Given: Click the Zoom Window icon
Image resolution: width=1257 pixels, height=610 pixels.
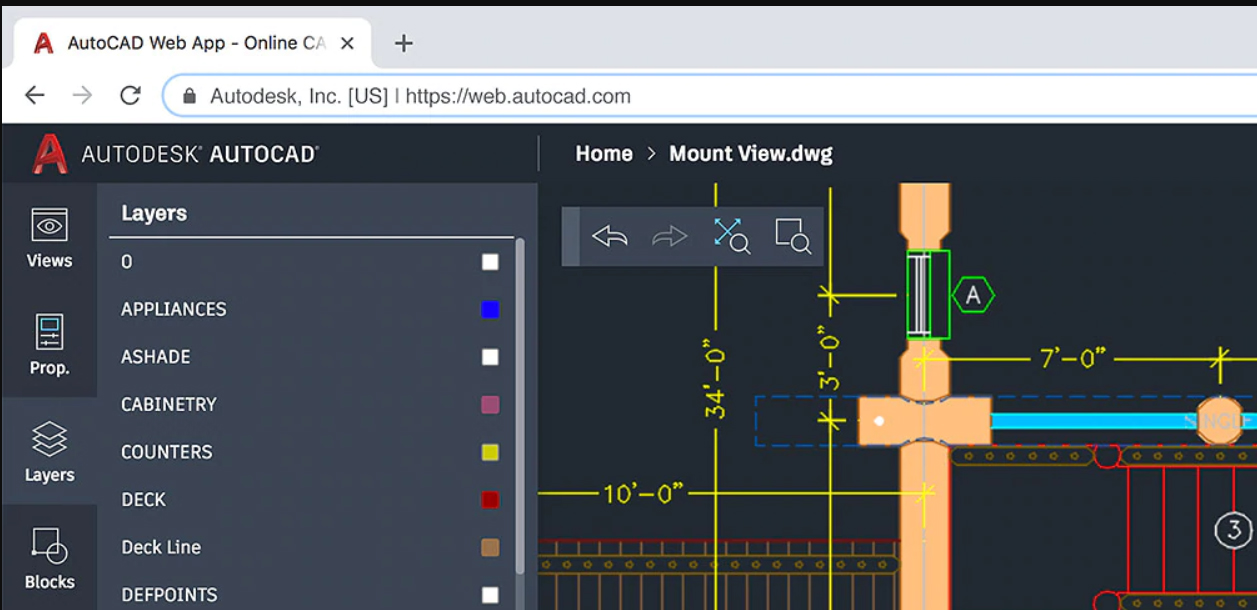Looking at the screenshot, I should (x=792, y=236).
